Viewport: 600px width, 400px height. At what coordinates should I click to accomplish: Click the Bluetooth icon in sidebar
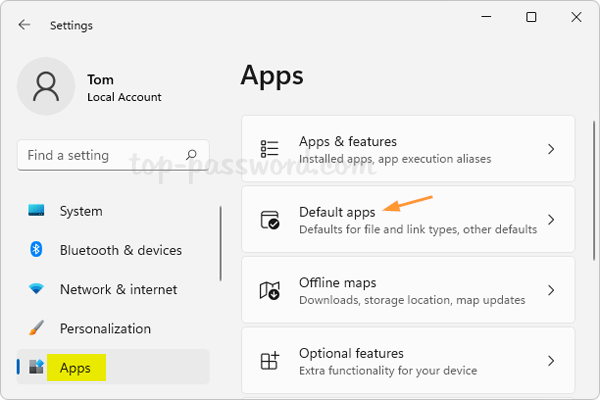[37, 250]
